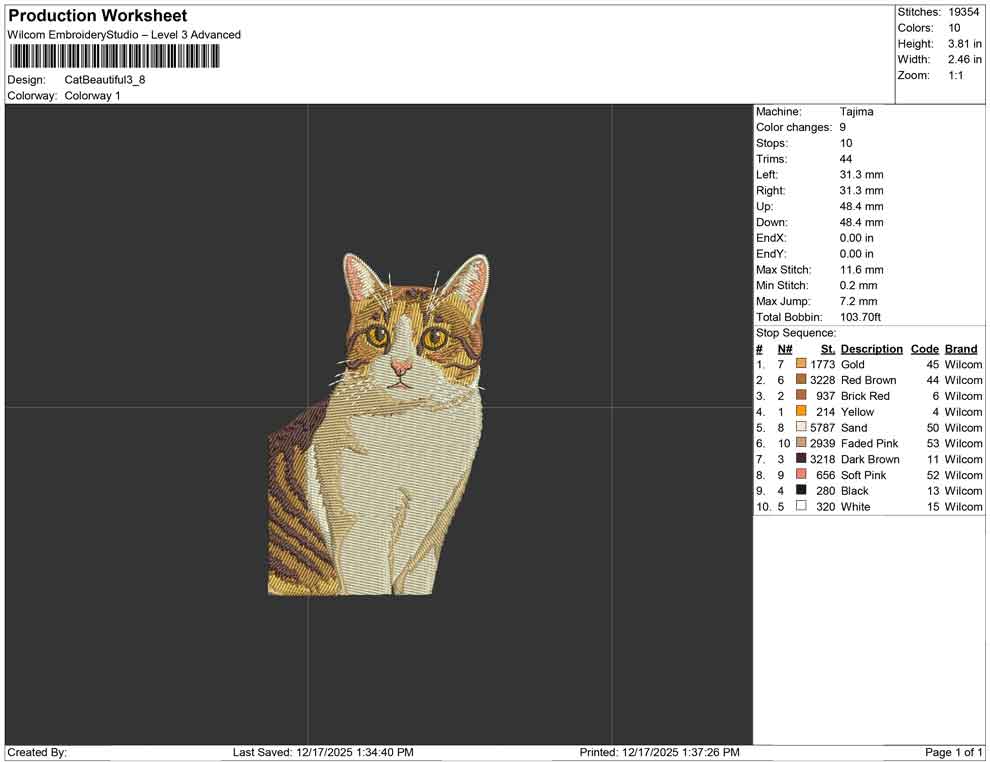The height and width of the screenshot is (762, 990).
Task: Choose the Black thread swatch
Action: [801, 491]
